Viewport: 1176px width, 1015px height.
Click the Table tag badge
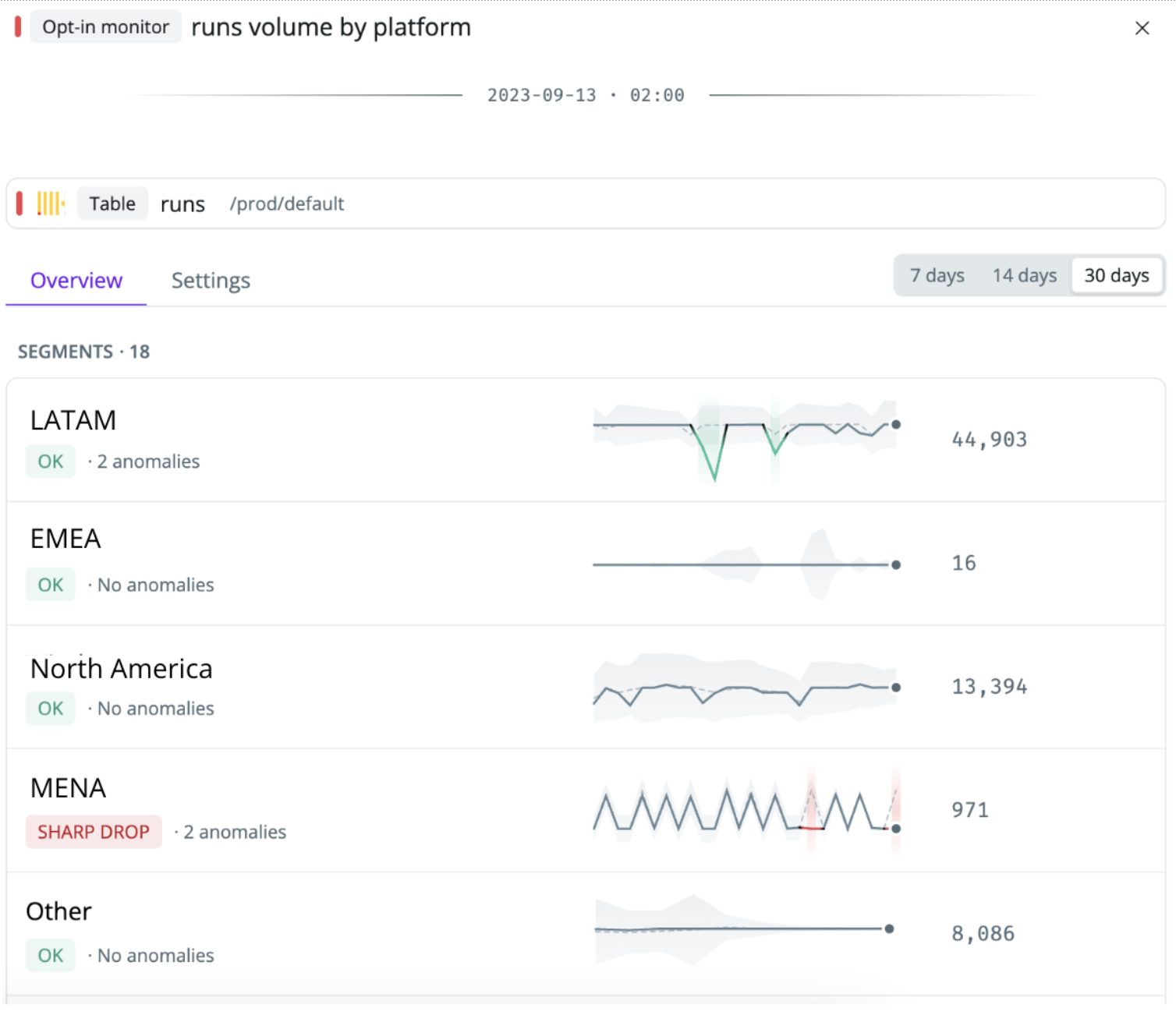[x=112, y=203]
